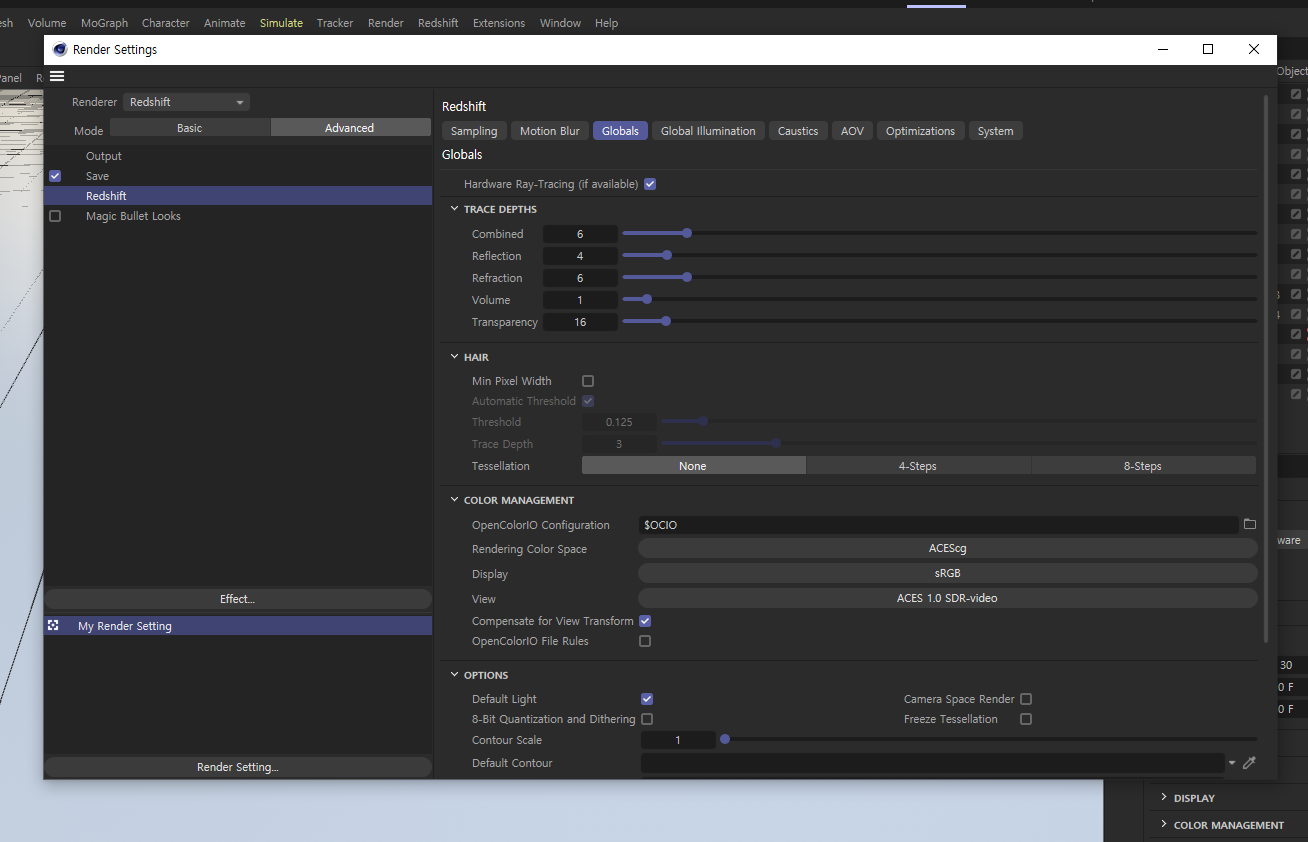Click the Volume depth value field
This screenshot has width=1308, height=842.
coord(580,300)
